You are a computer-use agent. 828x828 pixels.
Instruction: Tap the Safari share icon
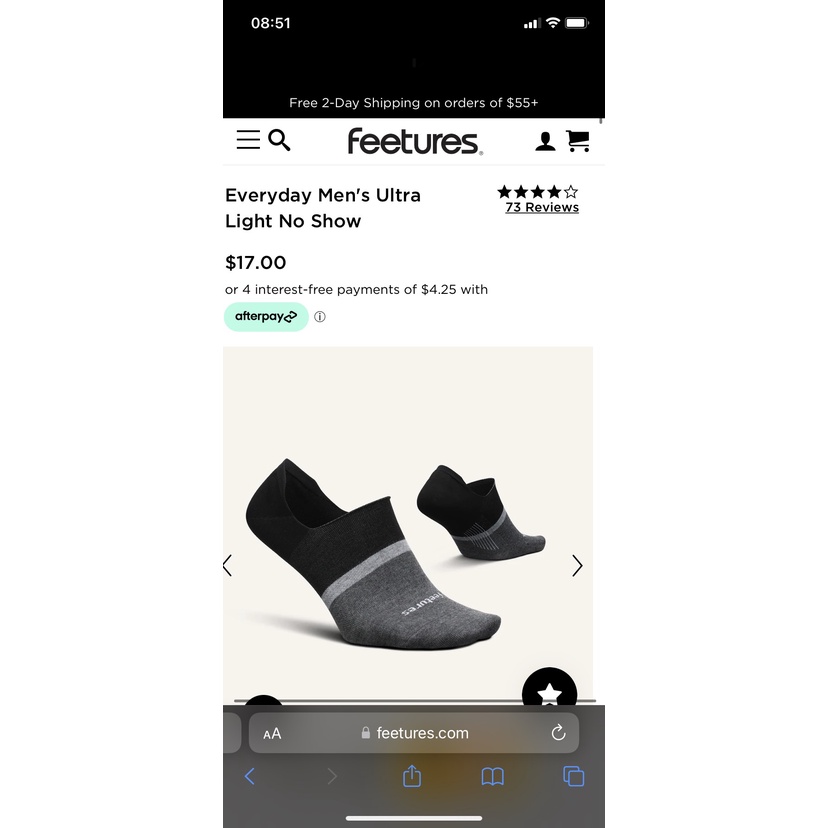[x=412, y=776]
